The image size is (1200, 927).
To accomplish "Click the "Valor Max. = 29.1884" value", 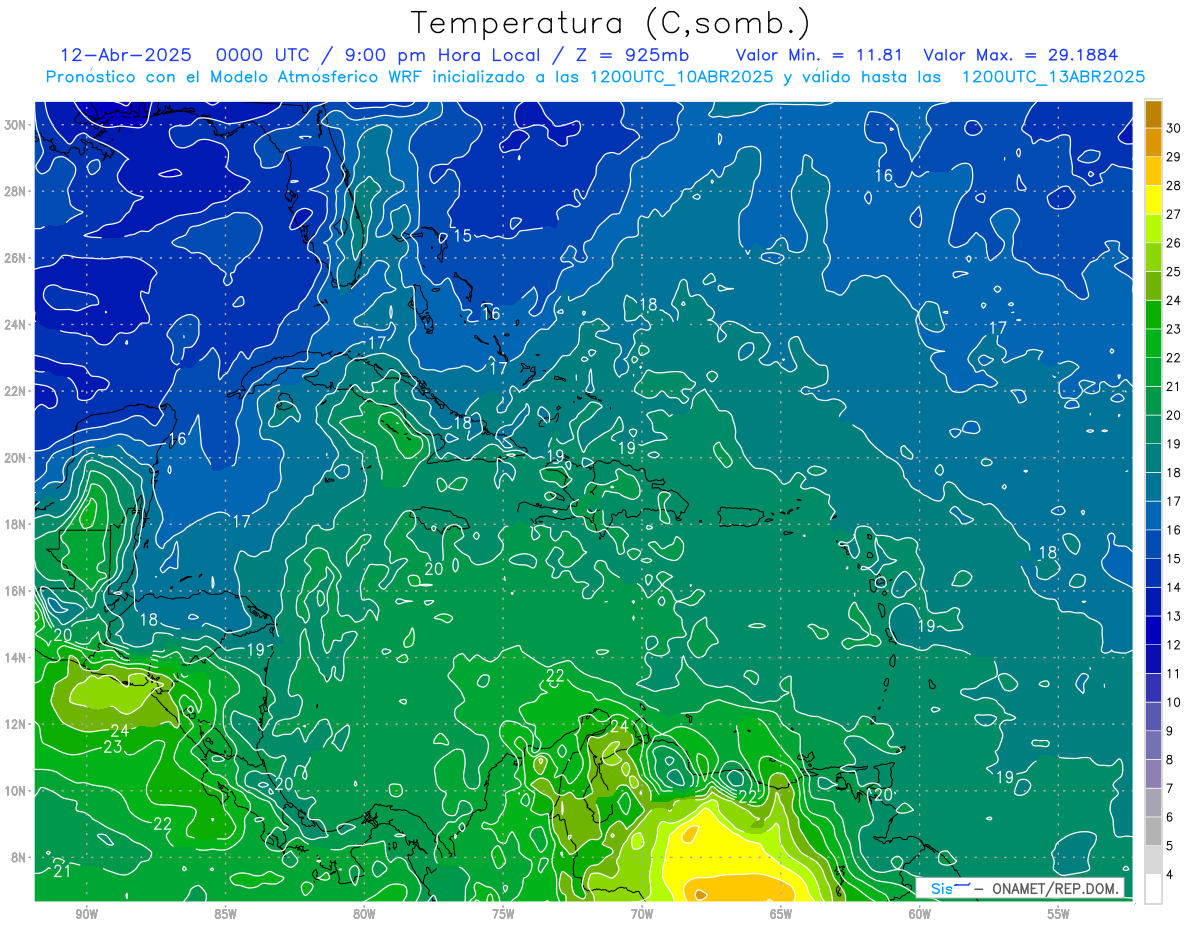I will click(x=1020, y=55).
